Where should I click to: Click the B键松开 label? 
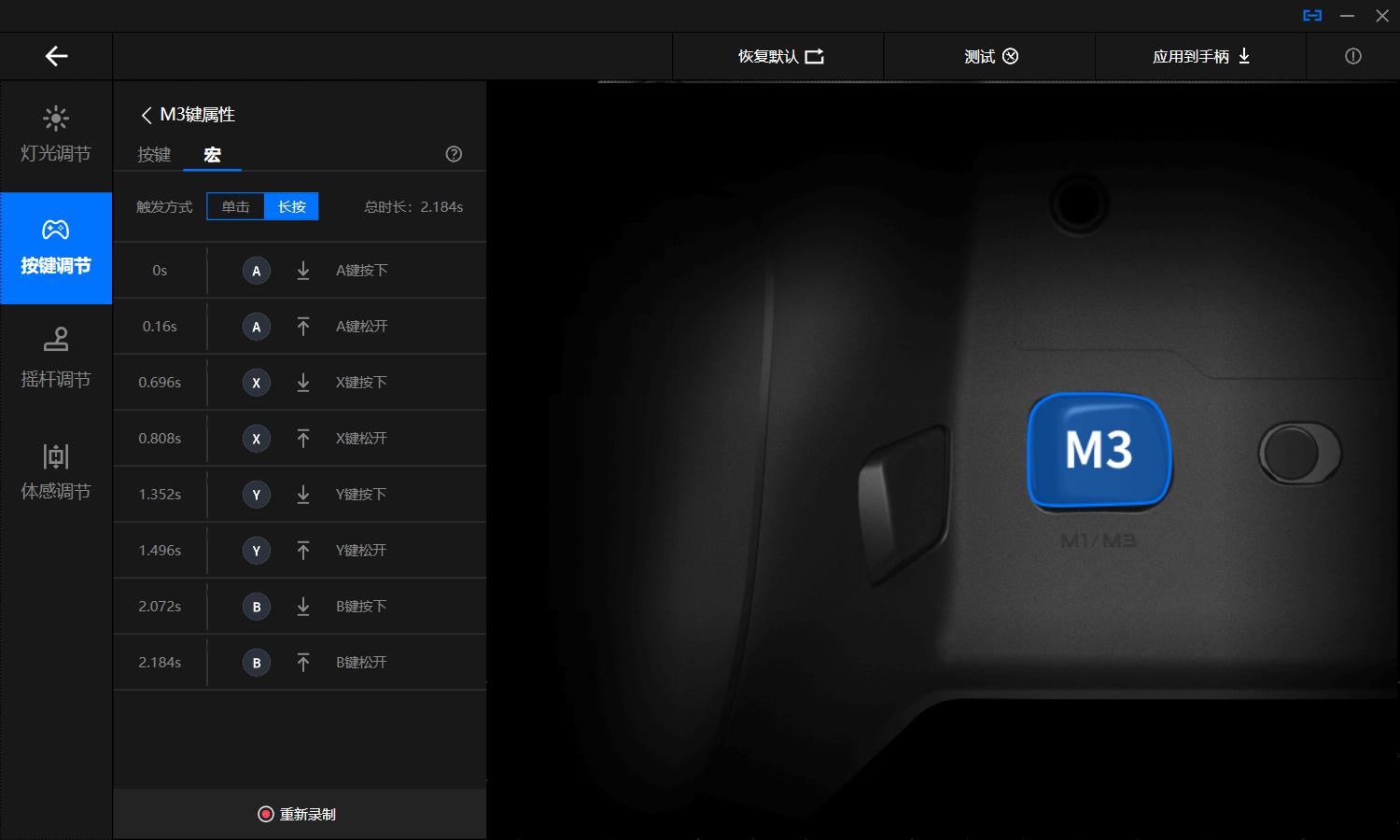pos(361,663)
